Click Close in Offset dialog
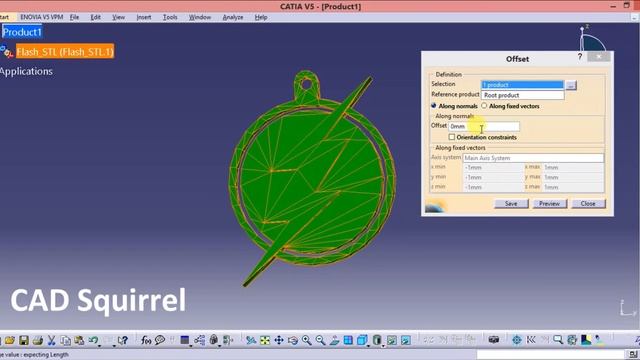The height and width of the screenshot is (360, 640). coord(588,203)
